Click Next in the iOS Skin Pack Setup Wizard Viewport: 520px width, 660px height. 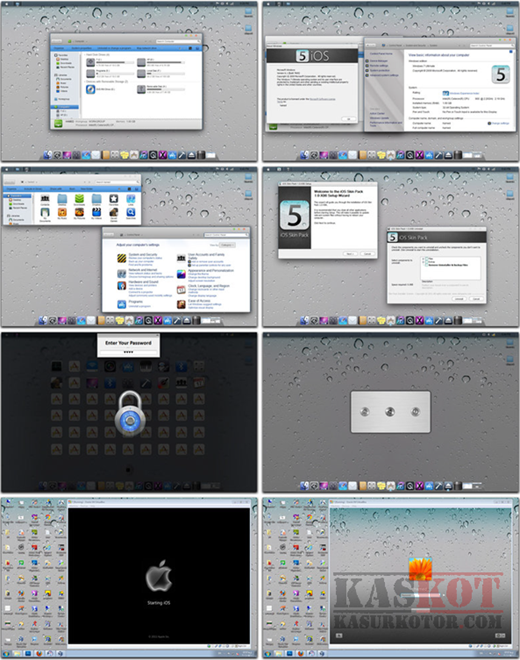click(x=350, y=254)
